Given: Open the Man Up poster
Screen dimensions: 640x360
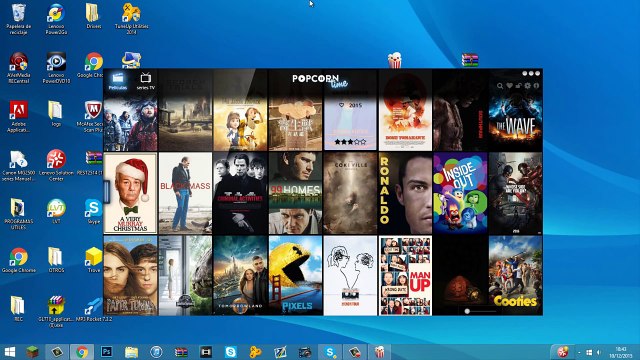Looking at the screenshot, I should (405, 276).
